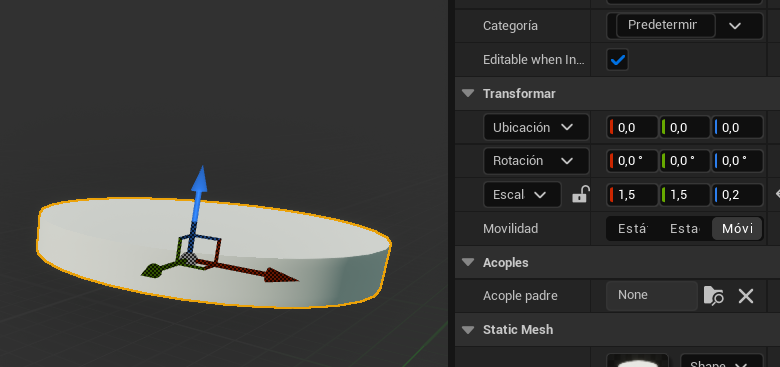Set Movilidad to Móvil

coord(736,229)
